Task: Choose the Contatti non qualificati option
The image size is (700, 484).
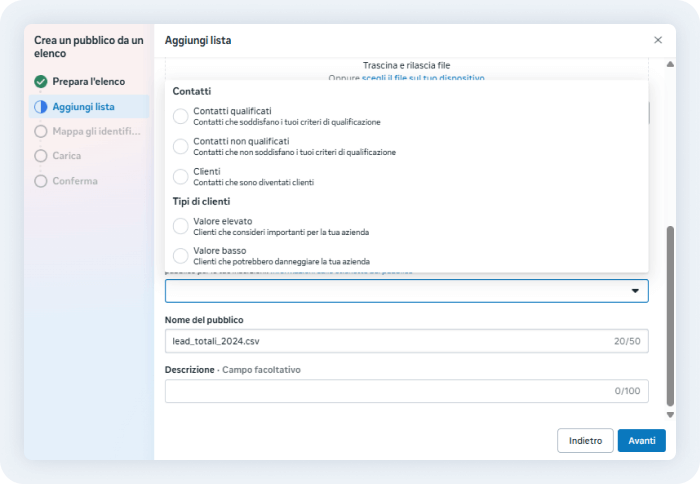Action: pos(180,146)
